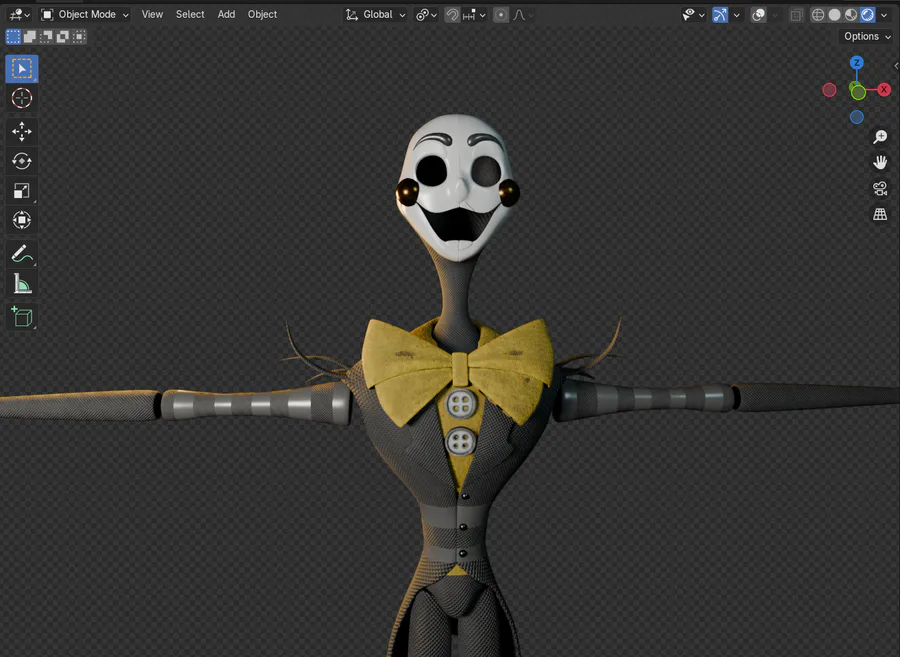Set selection mode to Extend

click(x=30, y=37)
